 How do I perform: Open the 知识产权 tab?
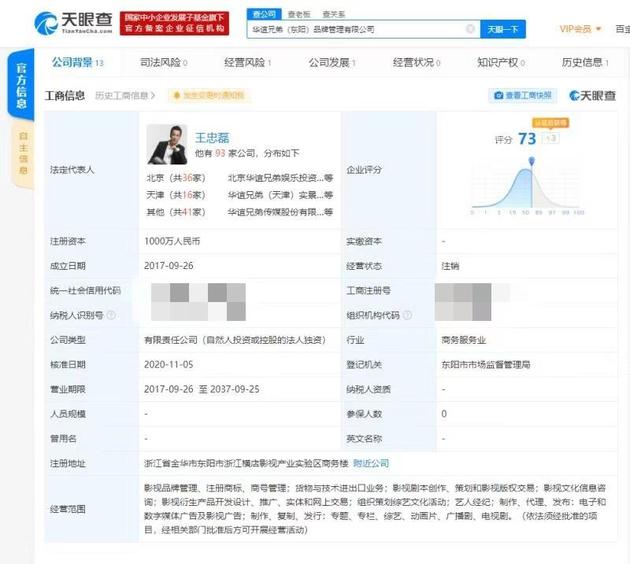pyautogui.click(x=500, y=63)
